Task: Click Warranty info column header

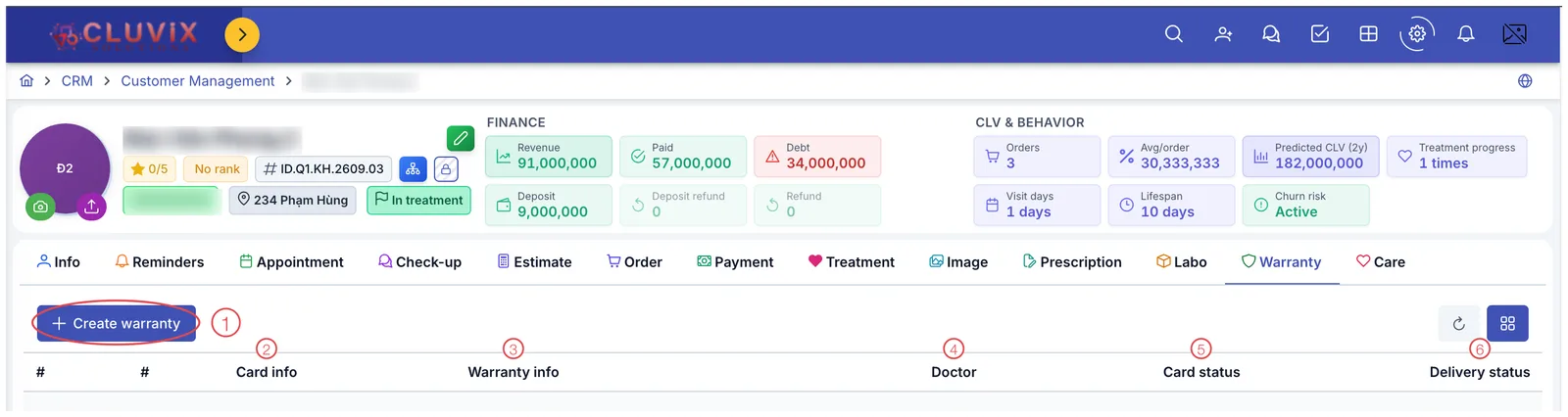Action: point(514,372)
